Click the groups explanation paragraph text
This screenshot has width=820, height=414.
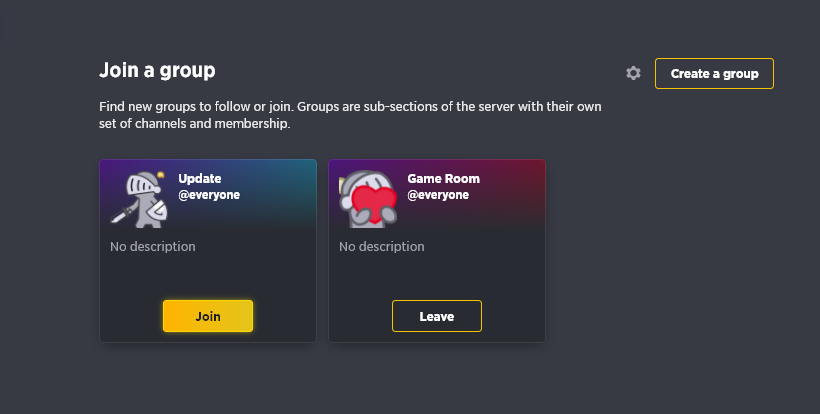pyautogui.click(x=350, y=115)
